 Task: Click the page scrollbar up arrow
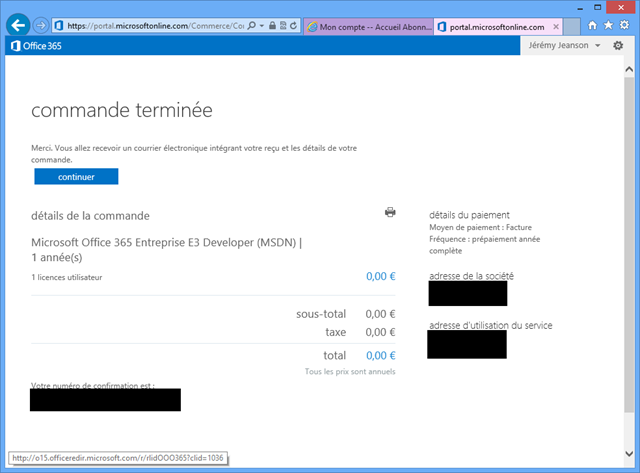(x=629, y=69)
